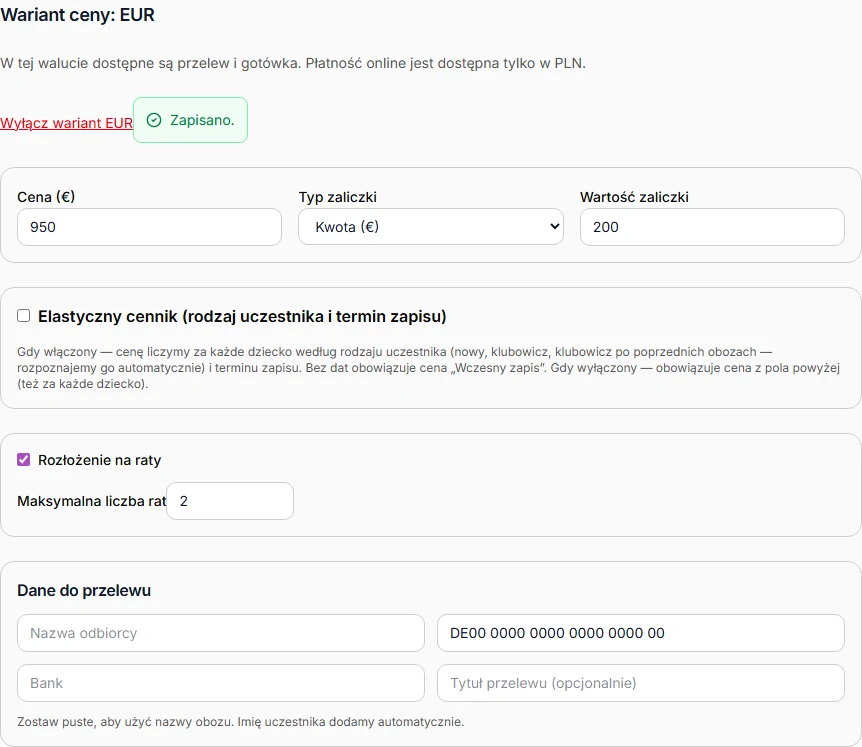Focus the Cena (€) price field
The width and height of the screenshot is (862, 747).
point(150,227)
